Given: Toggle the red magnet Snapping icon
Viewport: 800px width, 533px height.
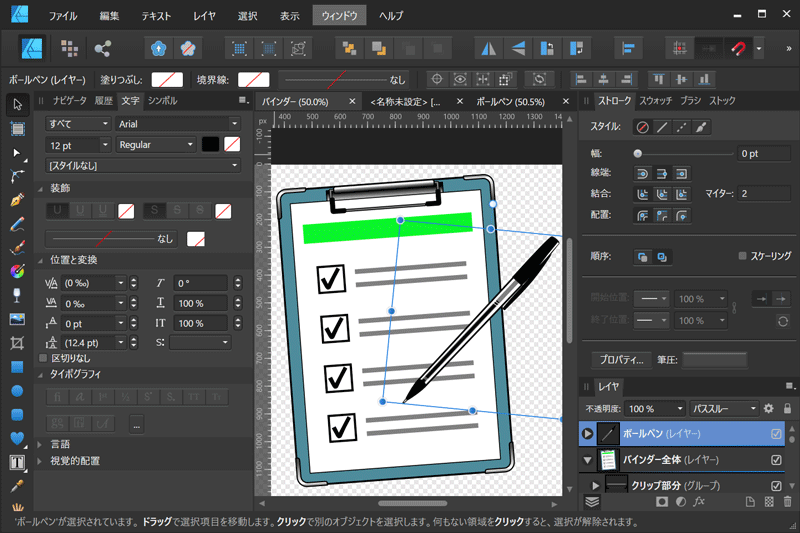Looking at the screenshot, I should [x=738, y=48].
